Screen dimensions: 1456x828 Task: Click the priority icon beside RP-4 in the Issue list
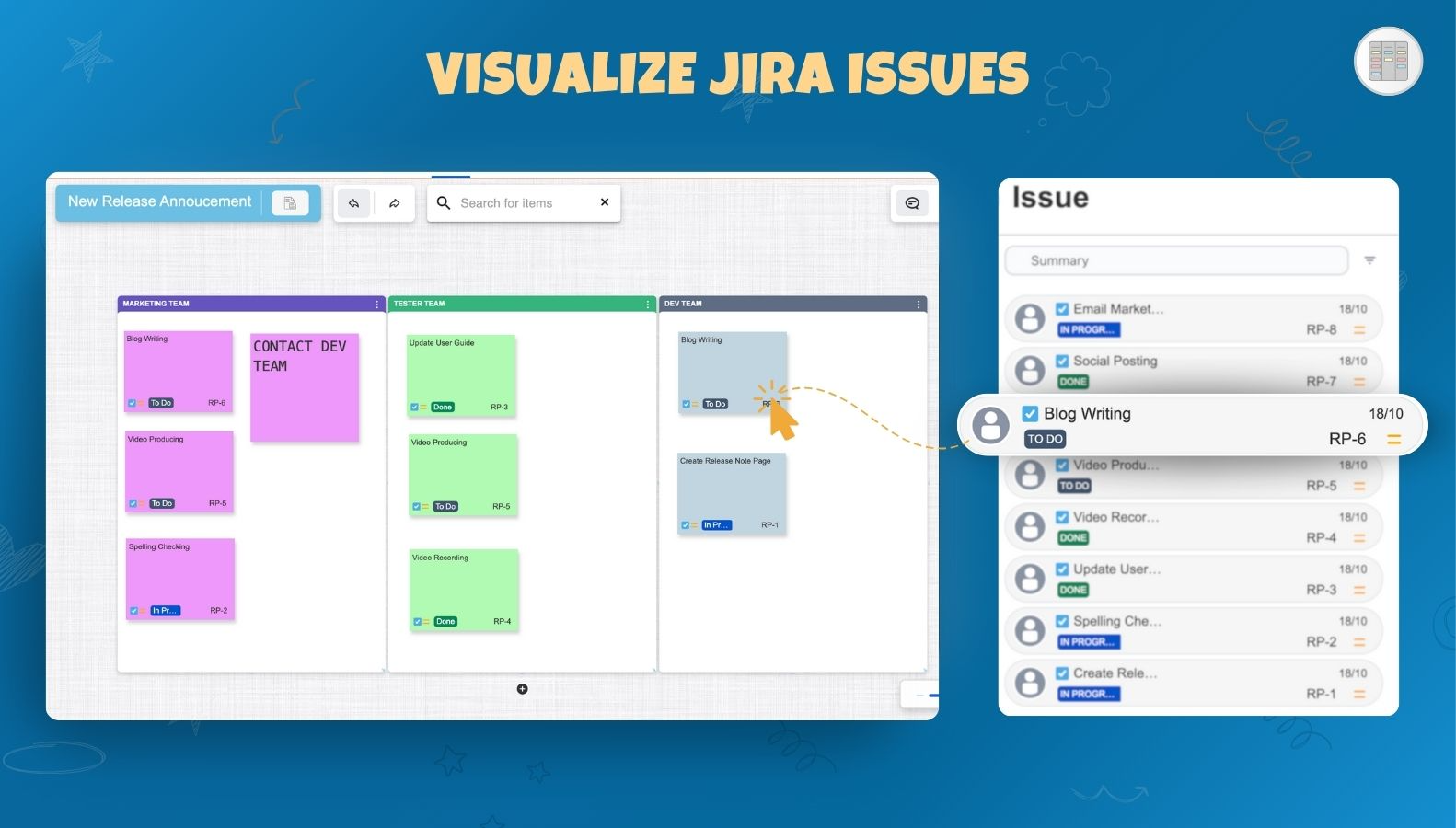click(1359, 538)
